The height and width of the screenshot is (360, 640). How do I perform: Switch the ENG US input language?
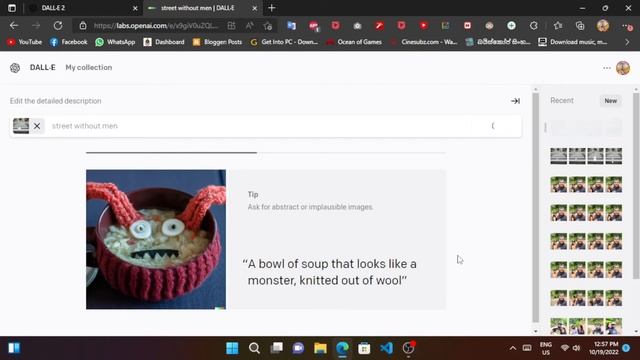(546, 348)
